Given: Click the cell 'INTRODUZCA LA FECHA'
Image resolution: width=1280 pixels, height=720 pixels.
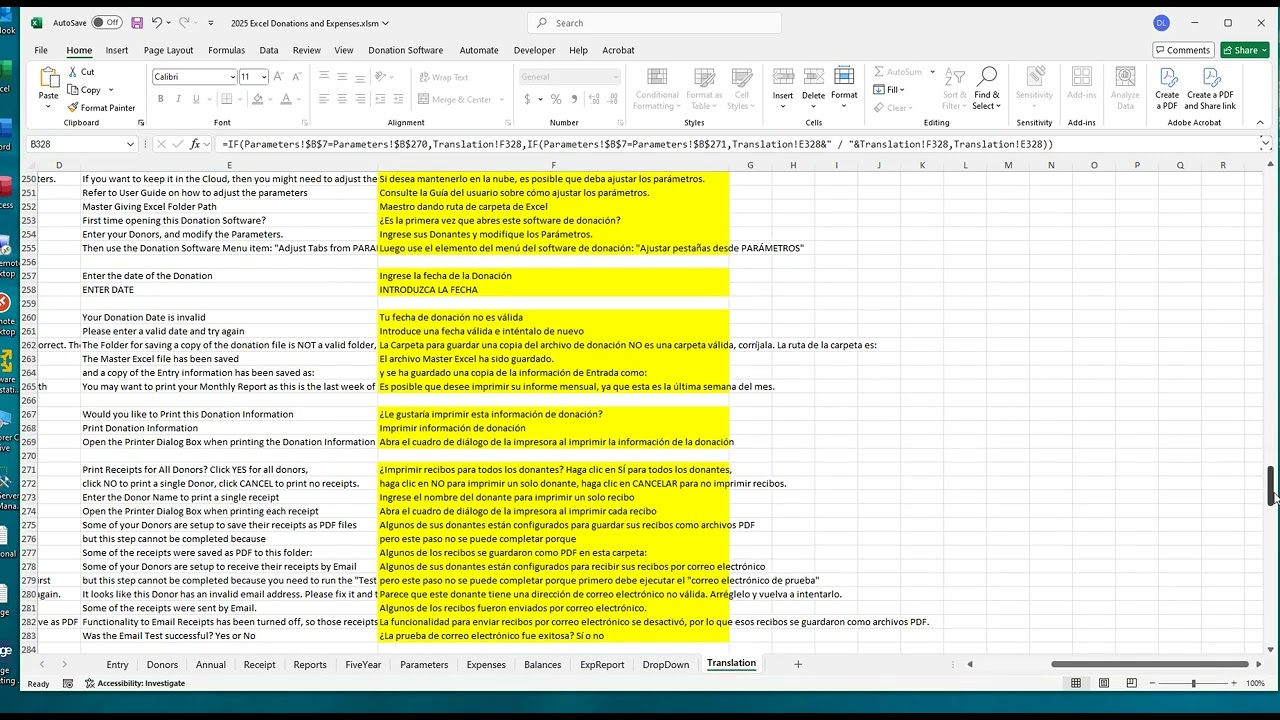Looking at the screenshot, I should (553, 290).
